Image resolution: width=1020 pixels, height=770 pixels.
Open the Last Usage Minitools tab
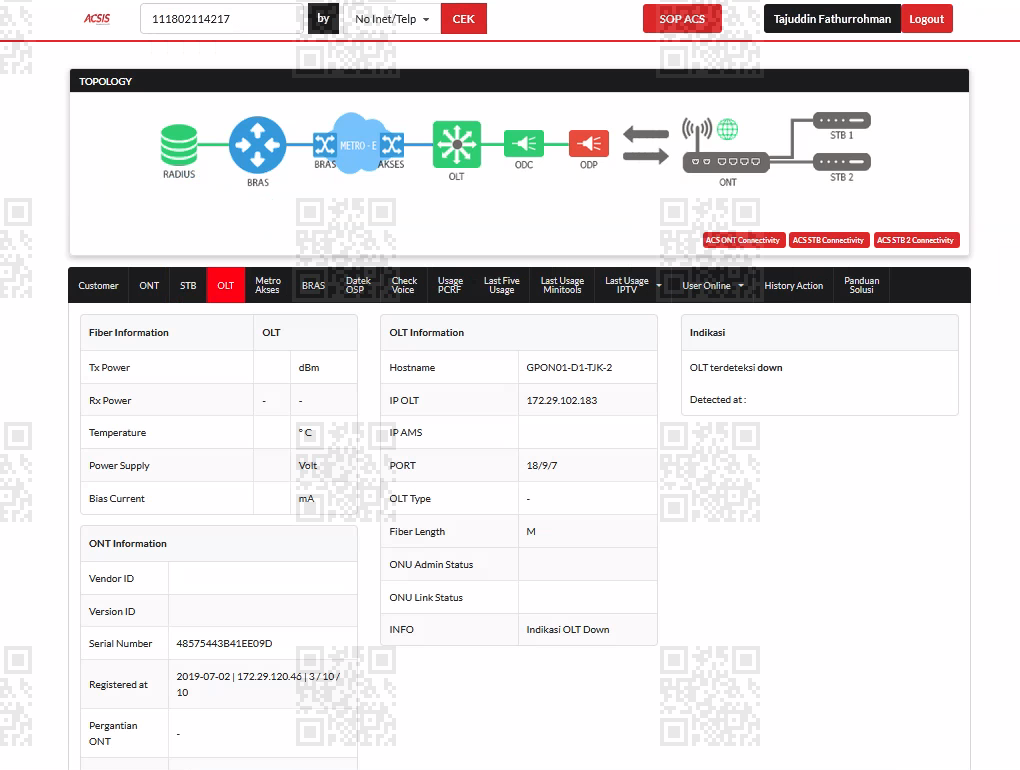pos(562,285)
